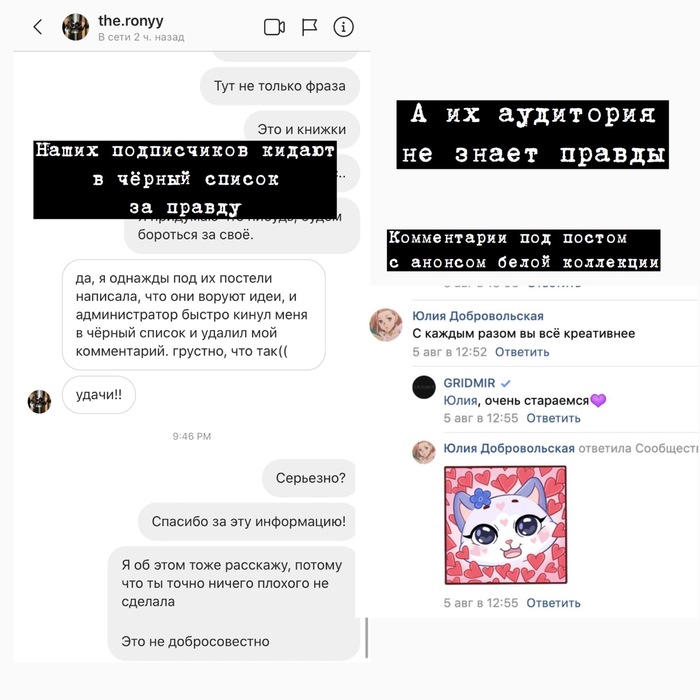This screenshot has width=700, height=700.
Task: Click Ответить under 'С каждым разом' comment
Action: (522, 352)
